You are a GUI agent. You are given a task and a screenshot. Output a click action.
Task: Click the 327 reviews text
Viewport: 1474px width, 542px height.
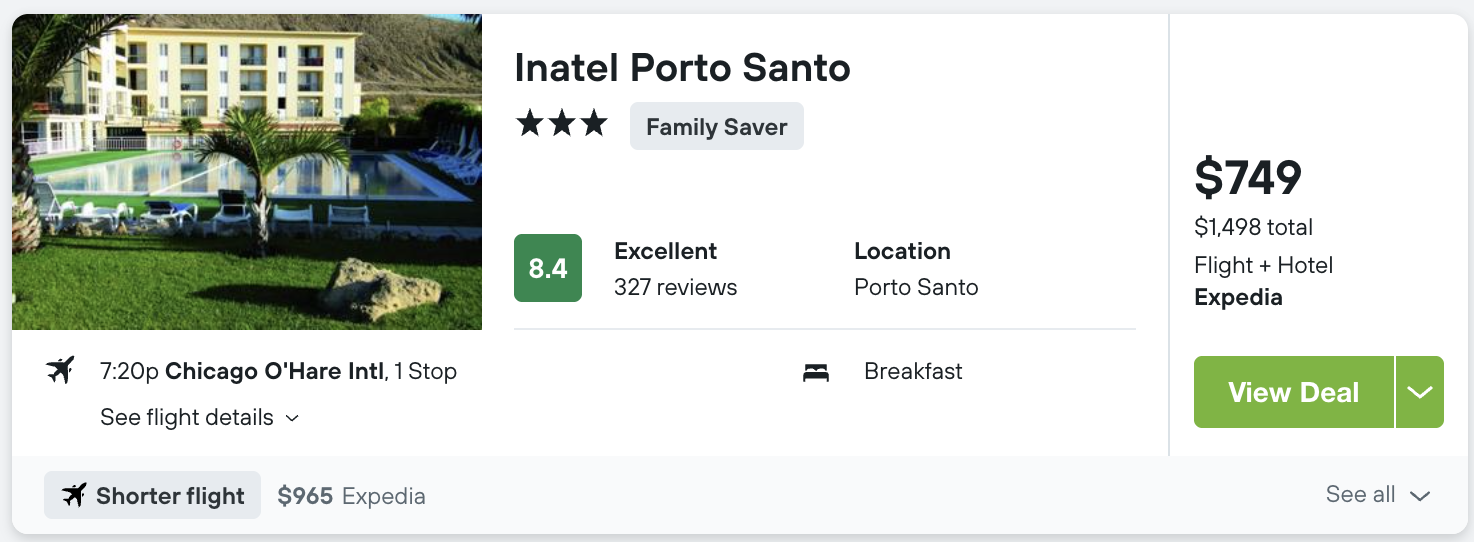click(676, 287)
